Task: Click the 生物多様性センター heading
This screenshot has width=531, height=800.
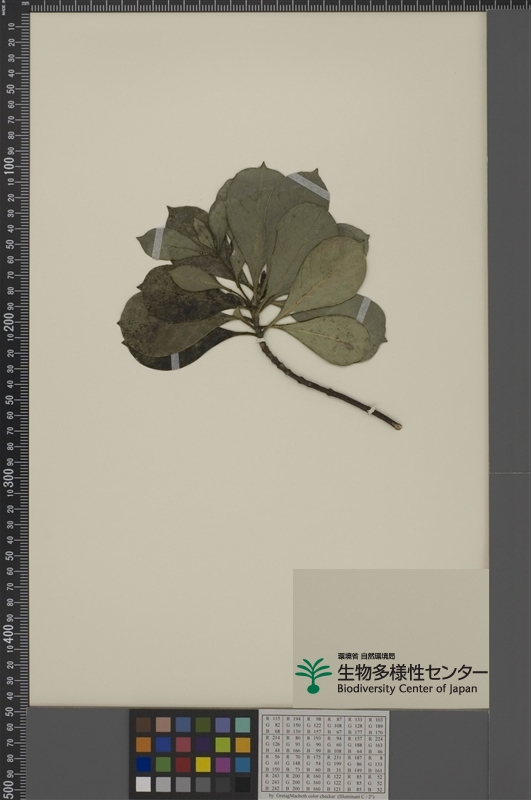Action: click(412, 672)
